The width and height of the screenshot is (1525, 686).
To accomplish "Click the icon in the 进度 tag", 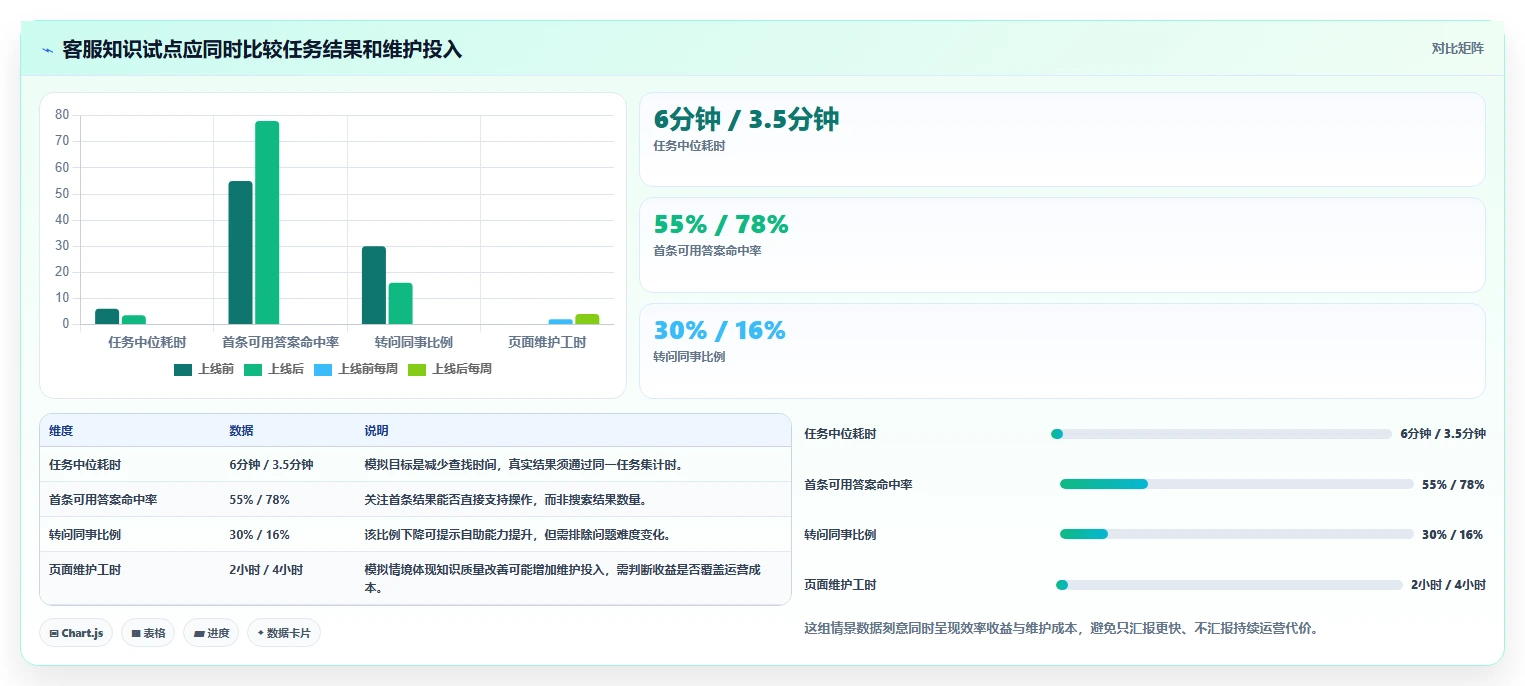I will (x=199, y=633).
